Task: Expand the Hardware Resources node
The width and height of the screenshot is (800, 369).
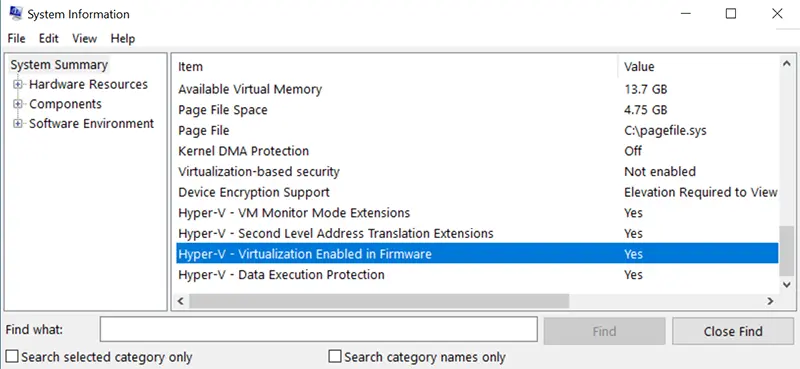Action: click(x=18, y=84)
